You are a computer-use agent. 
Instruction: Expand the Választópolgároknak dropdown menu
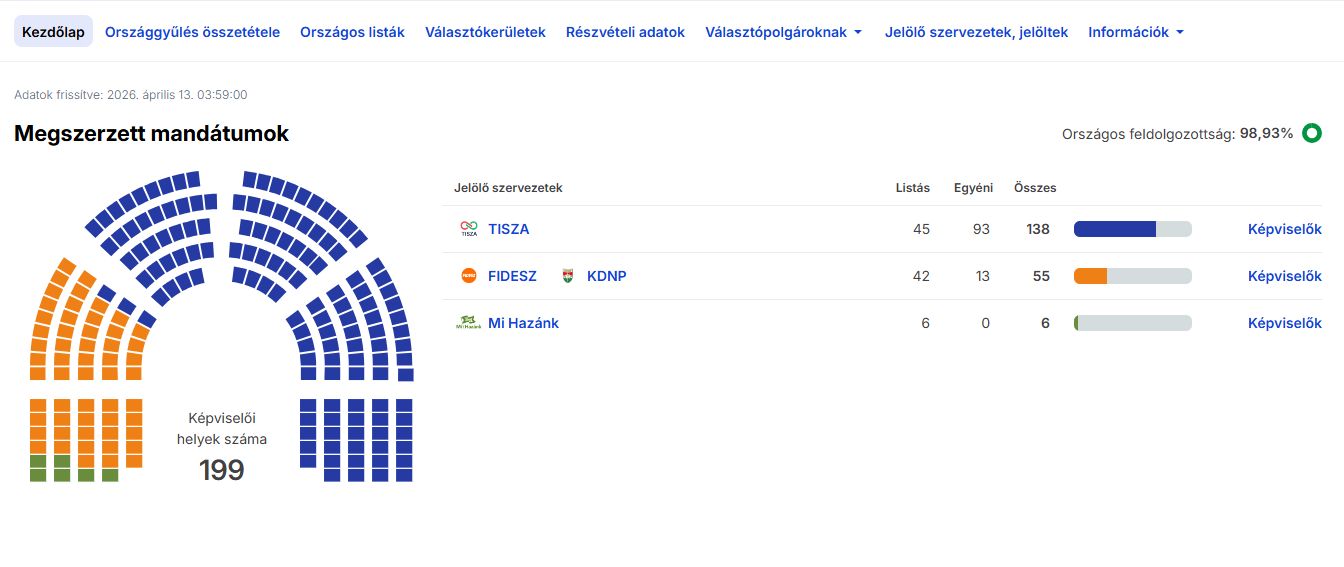click(783, 32)
